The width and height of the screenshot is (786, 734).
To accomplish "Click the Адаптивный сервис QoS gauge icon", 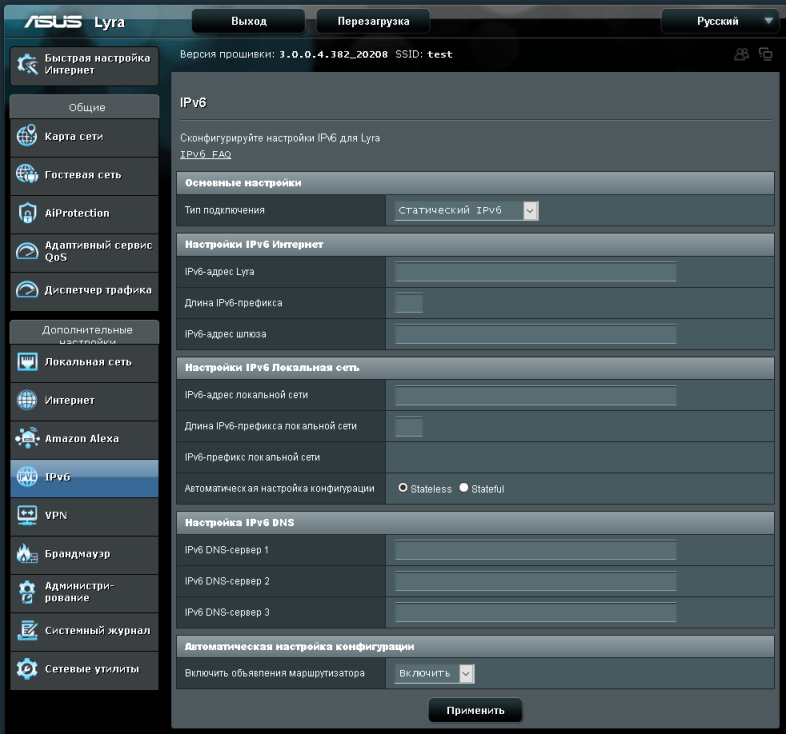I will [x=27, y=251].
